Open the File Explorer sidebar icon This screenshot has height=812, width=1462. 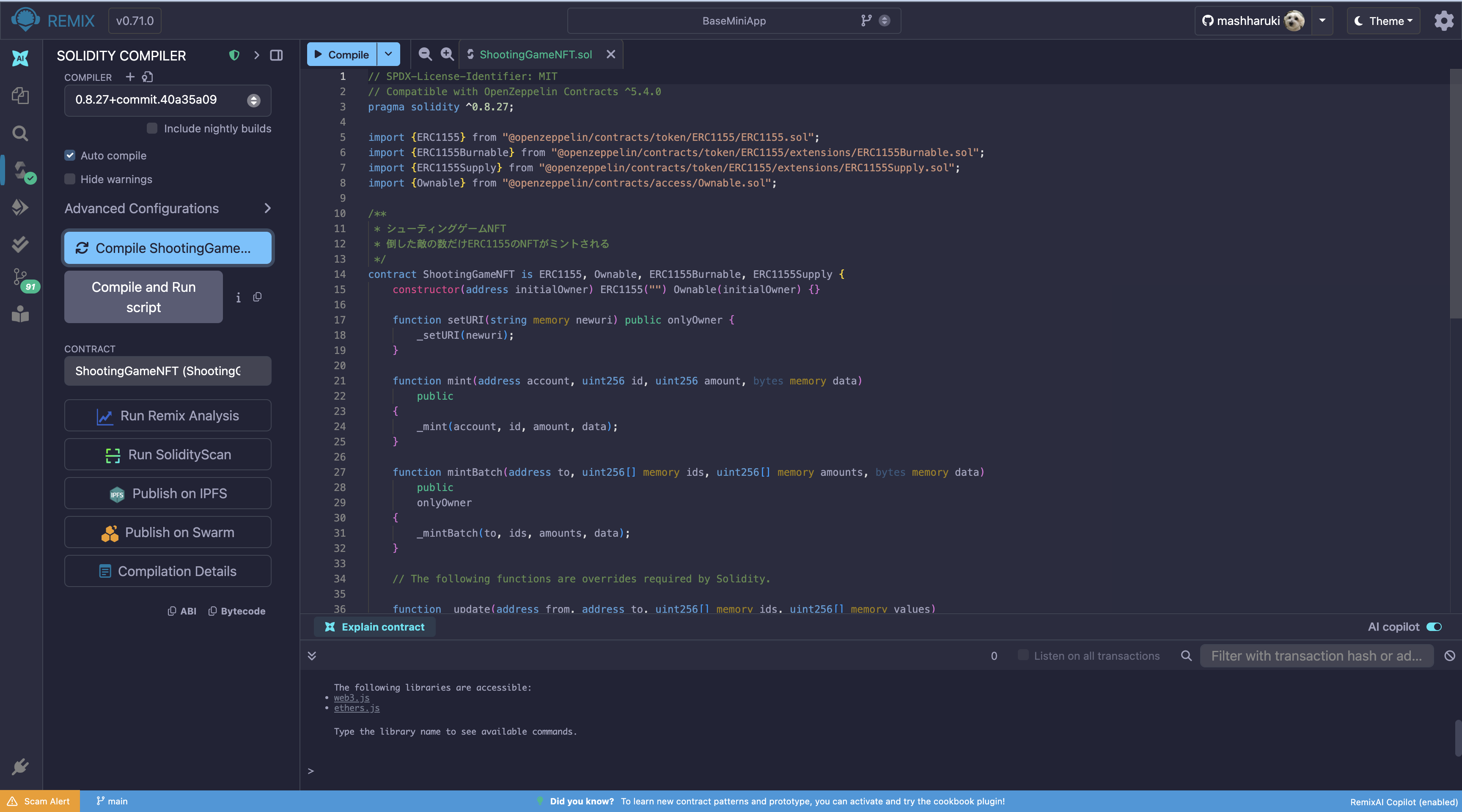pos(20,95)
